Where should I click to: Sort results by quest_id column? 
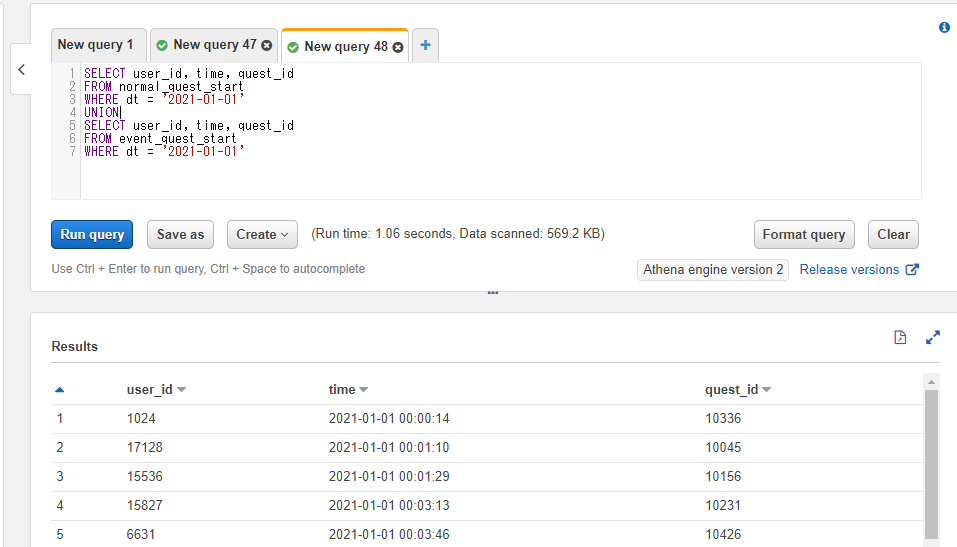[x=738, y=389]
